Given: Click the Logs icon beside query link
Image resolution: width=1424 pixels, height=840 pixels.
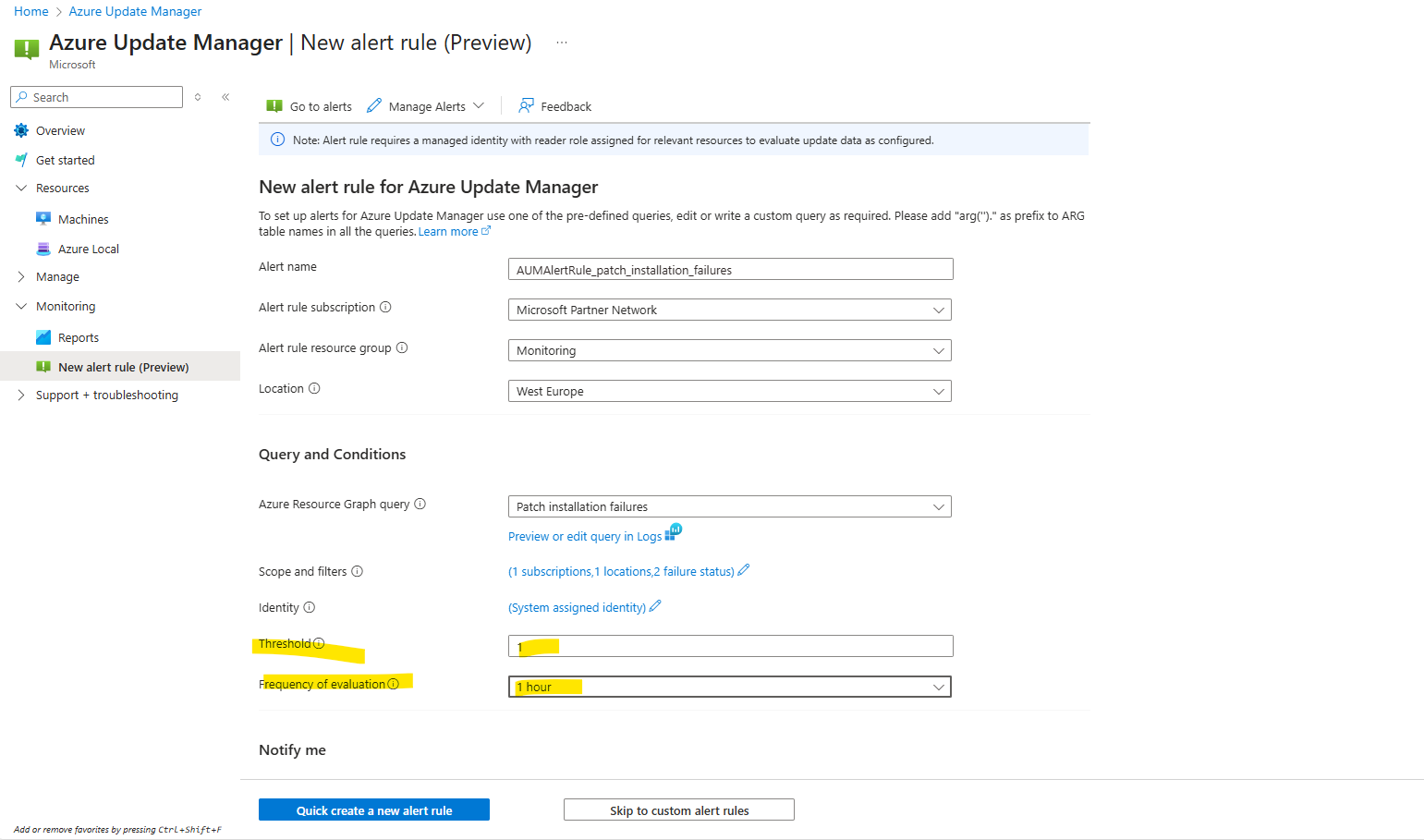Looking at the screenshot, I should [x=674, y=532].
